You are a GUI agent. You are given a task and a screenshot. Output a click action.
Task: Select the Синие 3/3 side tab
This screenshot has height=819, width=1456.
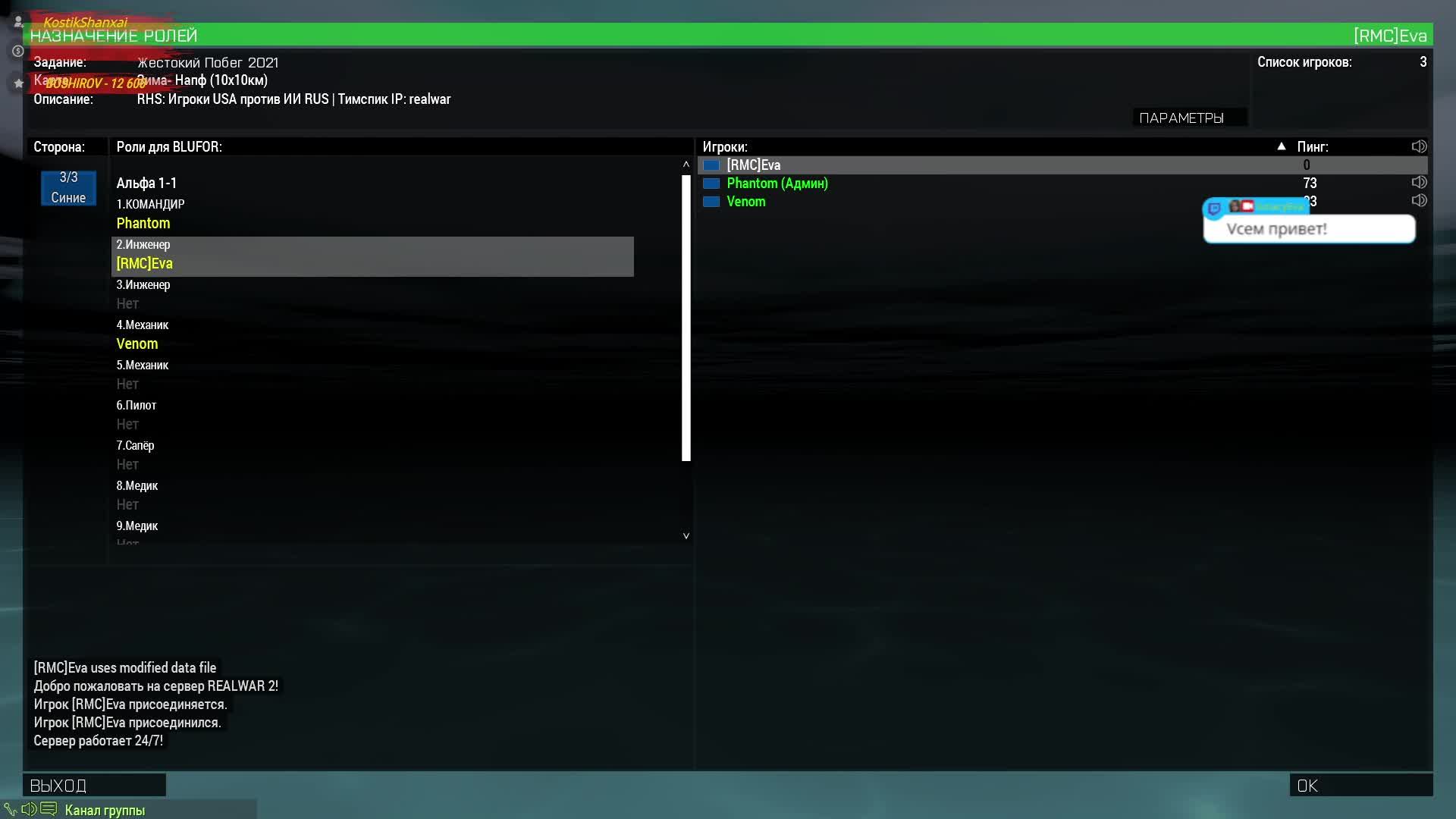pyautogui.click(x=68, y=187)
